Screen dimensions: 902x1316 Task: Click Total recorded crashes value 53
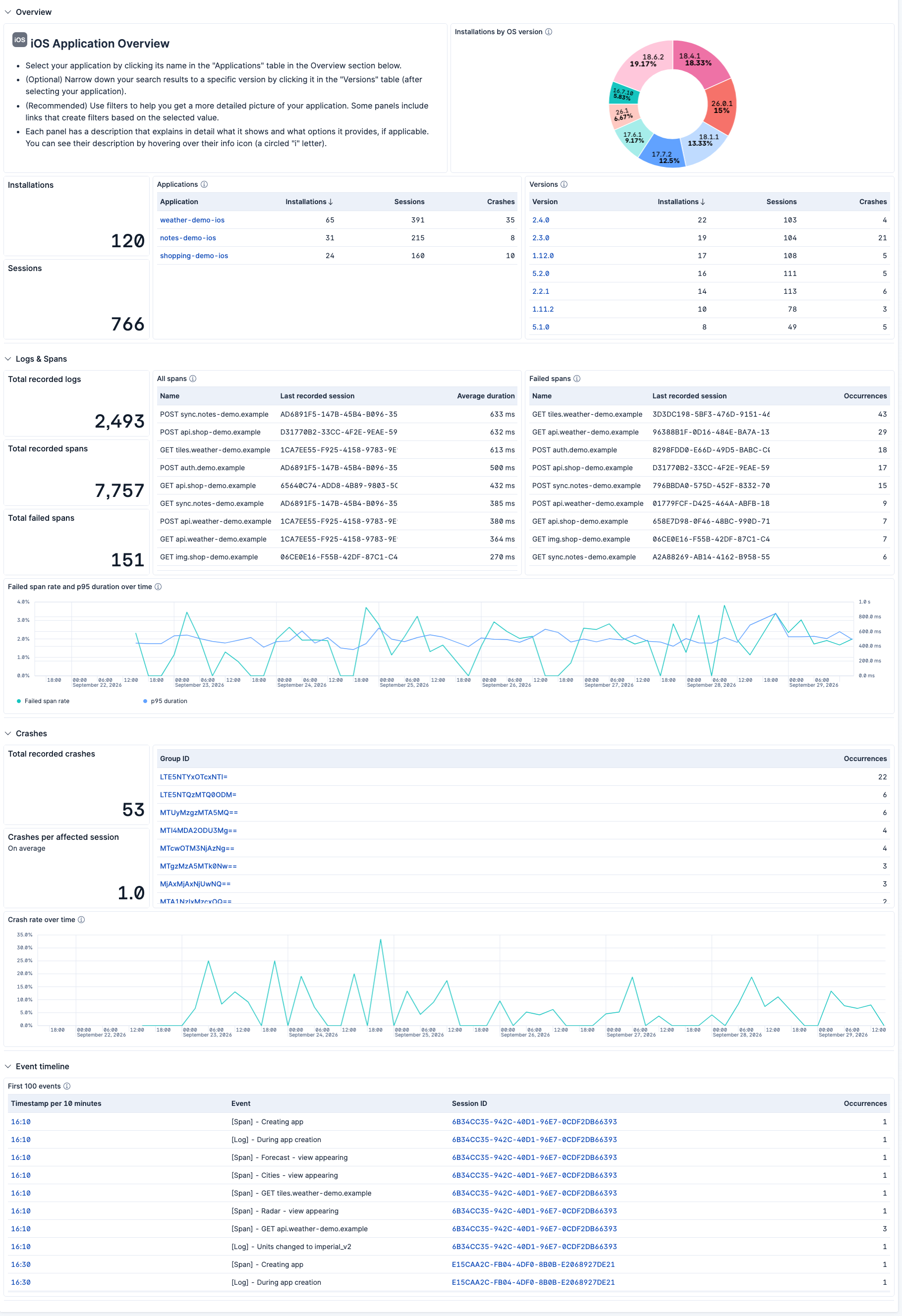133,810
